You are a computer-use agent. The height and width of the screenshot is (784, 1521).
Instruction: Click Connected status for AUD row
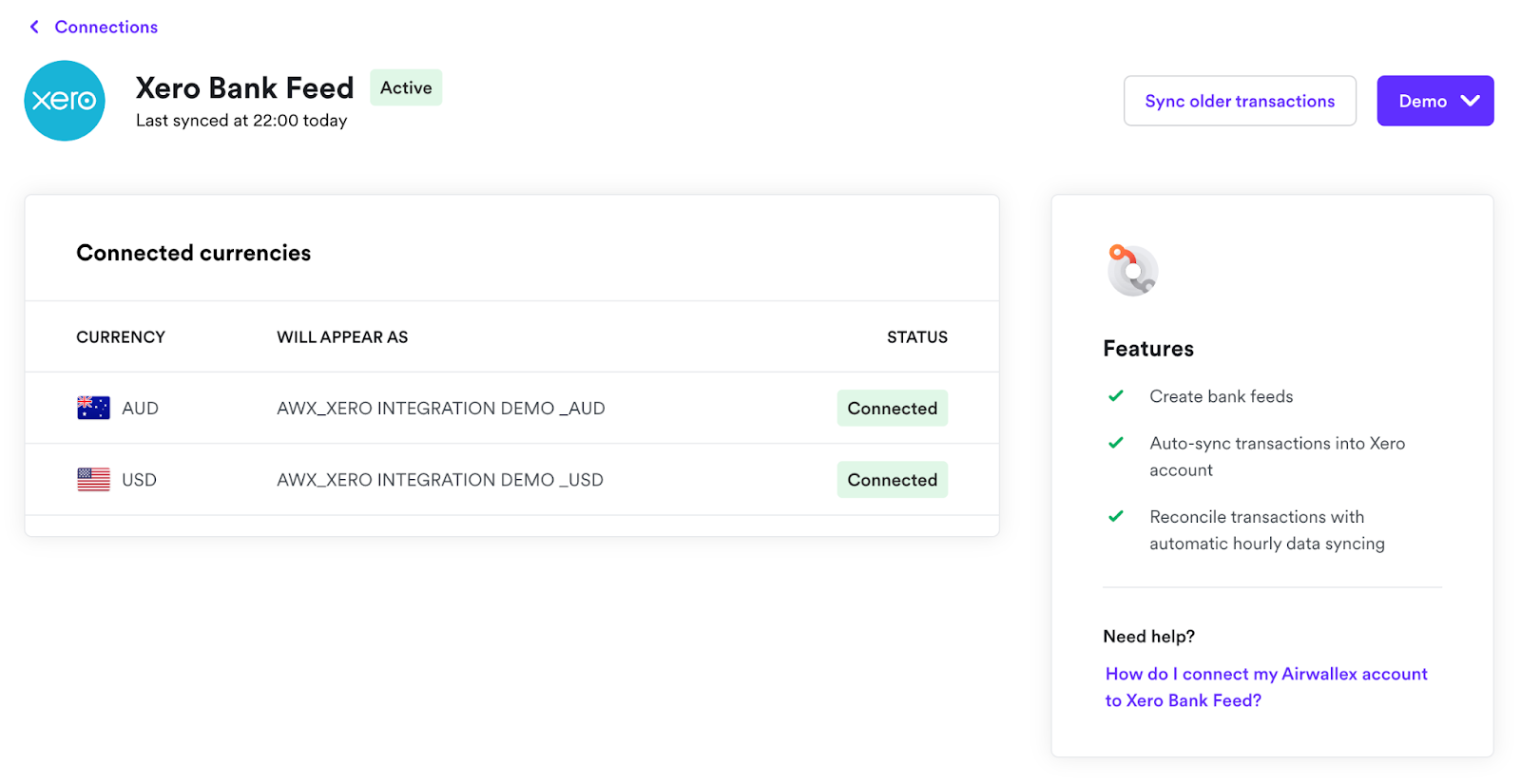tap(893, 408)
